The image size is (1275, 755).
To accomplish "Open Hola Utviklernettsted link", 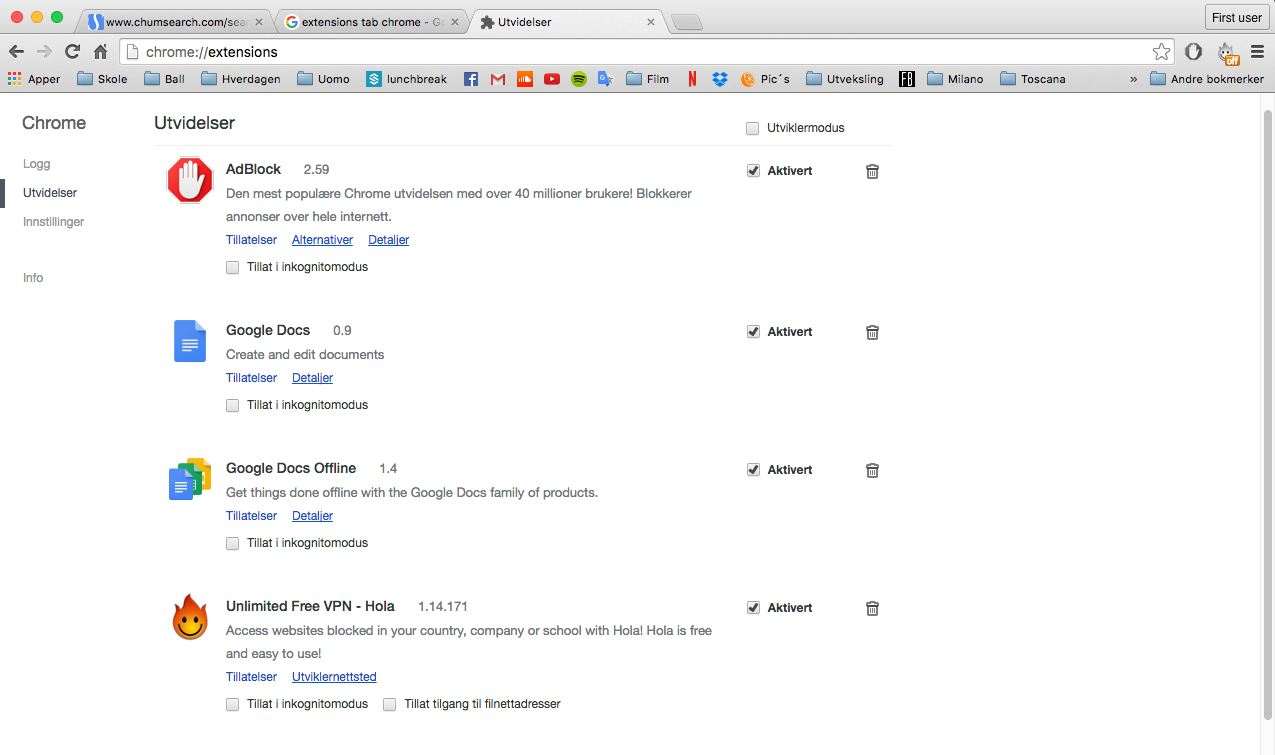I will (334, 677).
